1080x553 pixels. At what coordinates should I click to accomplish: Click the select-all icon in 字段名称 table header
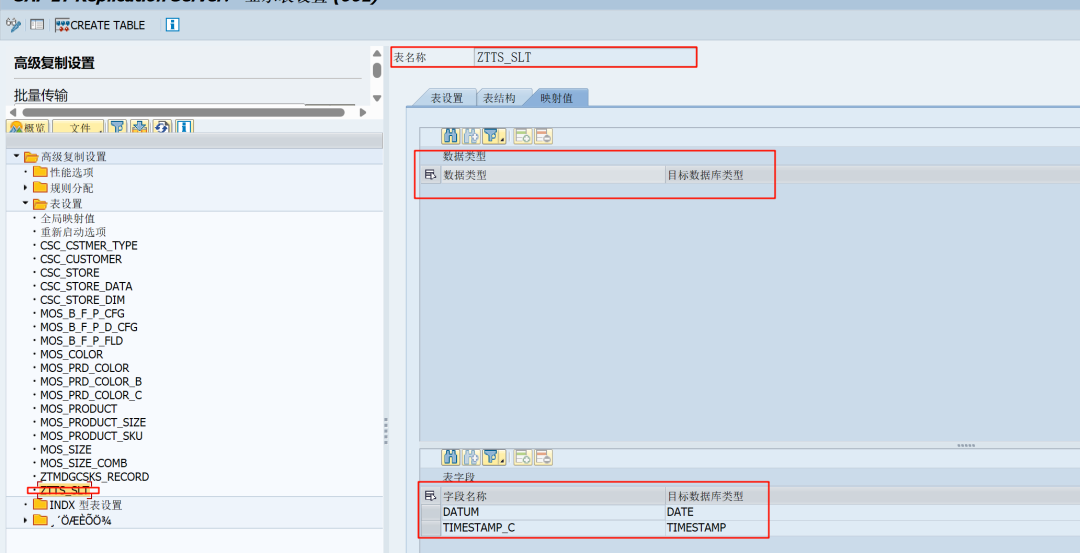[x=430, y=496]
